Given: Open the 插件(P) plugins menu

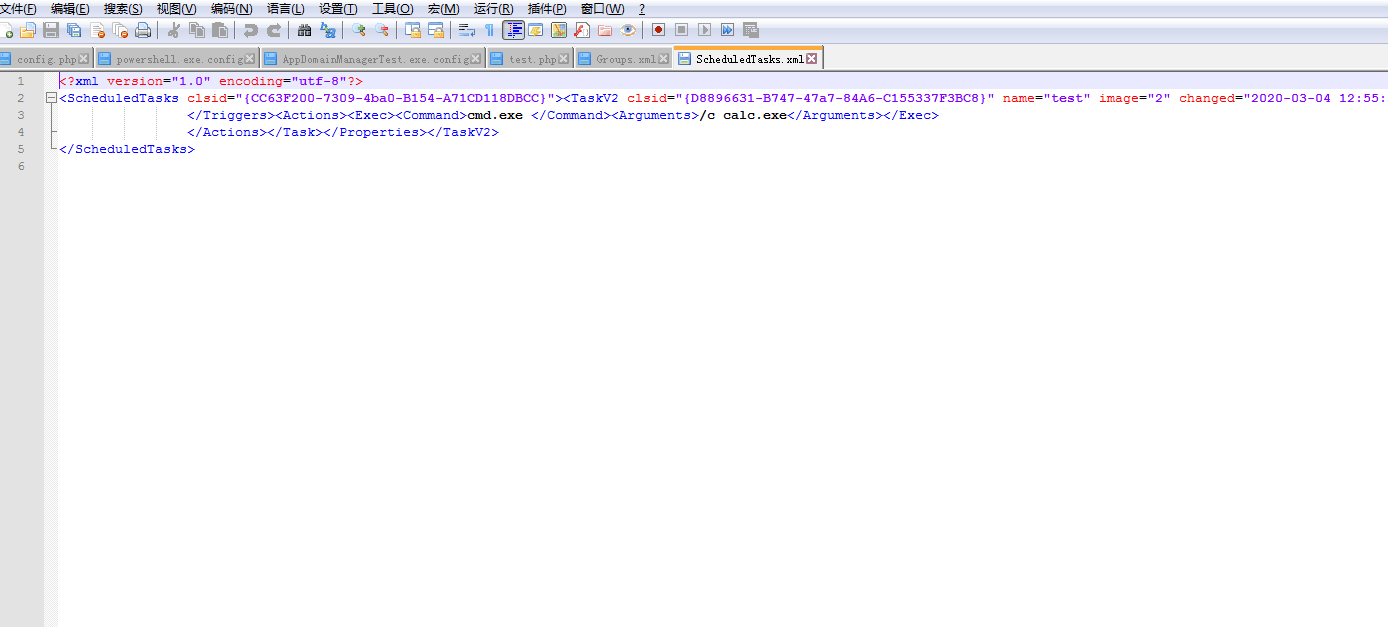Looking at the screenshot, I should coord(547,9).
